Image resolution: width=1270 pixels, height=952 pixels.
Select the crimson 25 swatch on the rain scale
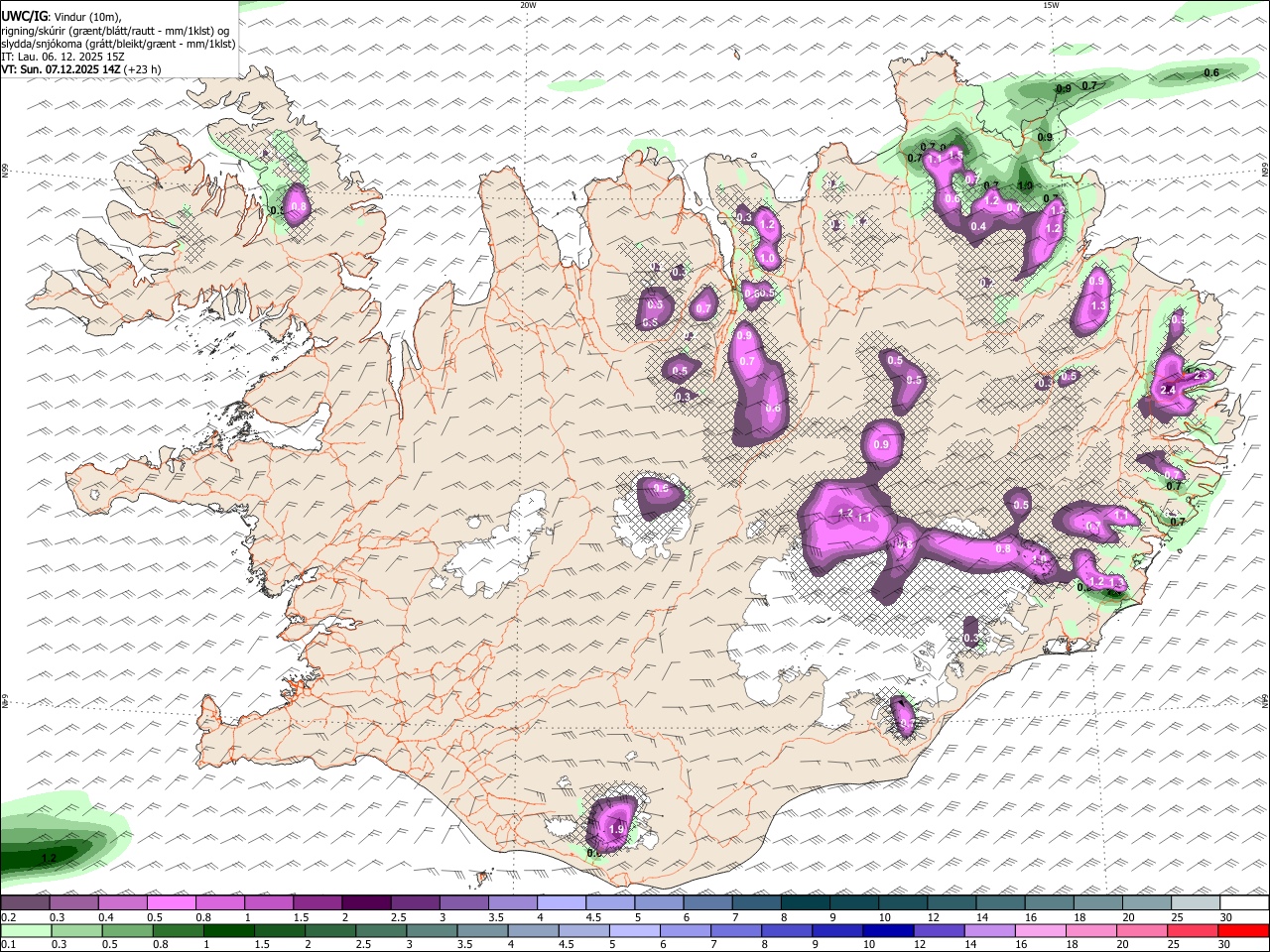1193,931
